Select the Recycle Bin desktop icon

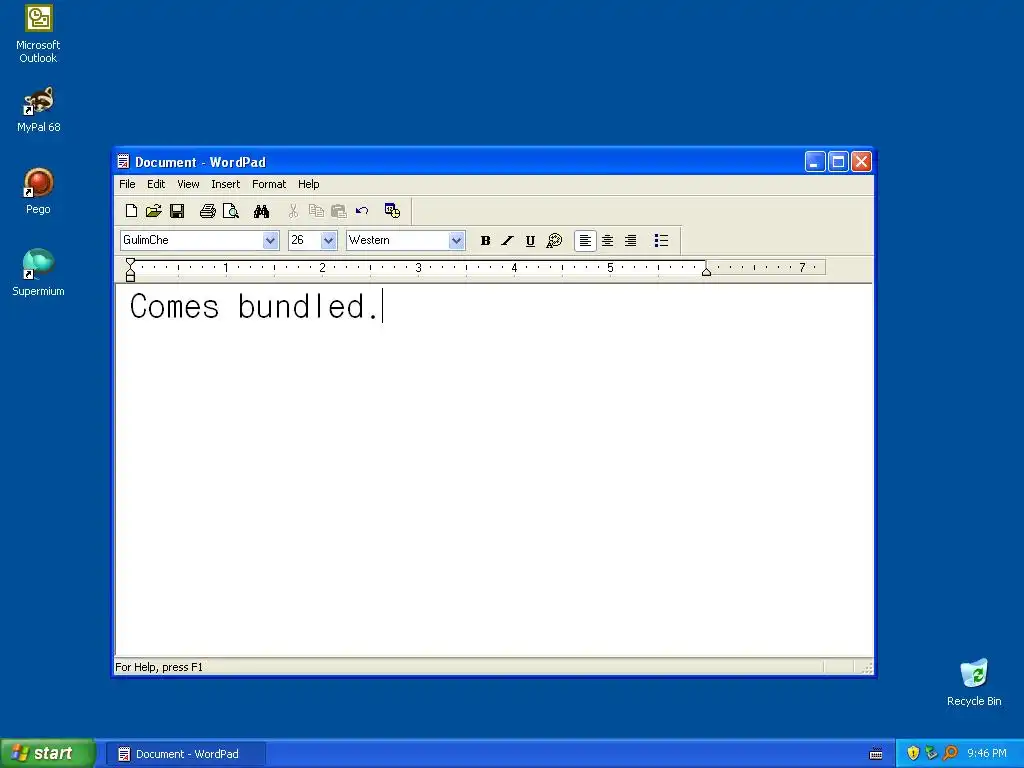[974, 682]
